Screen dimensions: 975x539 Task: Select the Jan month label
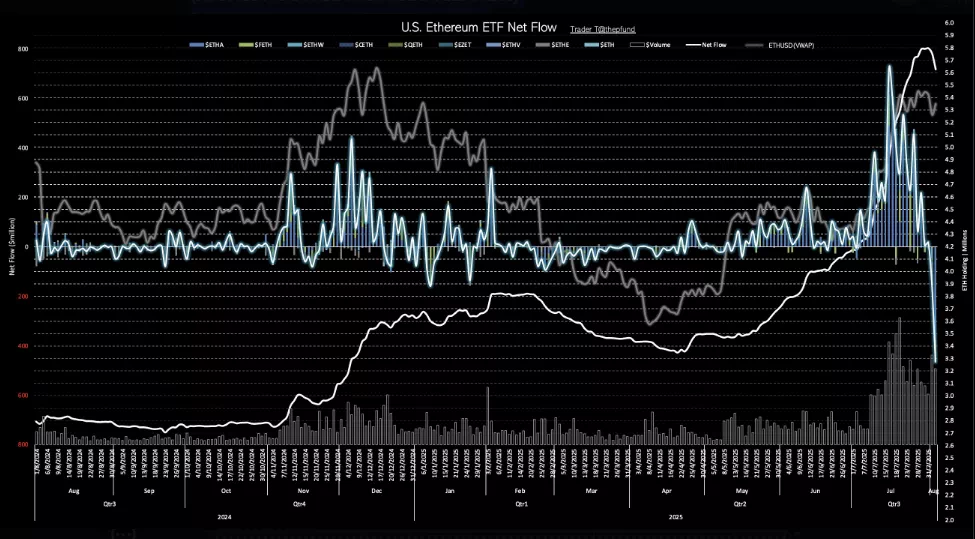point(450,491)
